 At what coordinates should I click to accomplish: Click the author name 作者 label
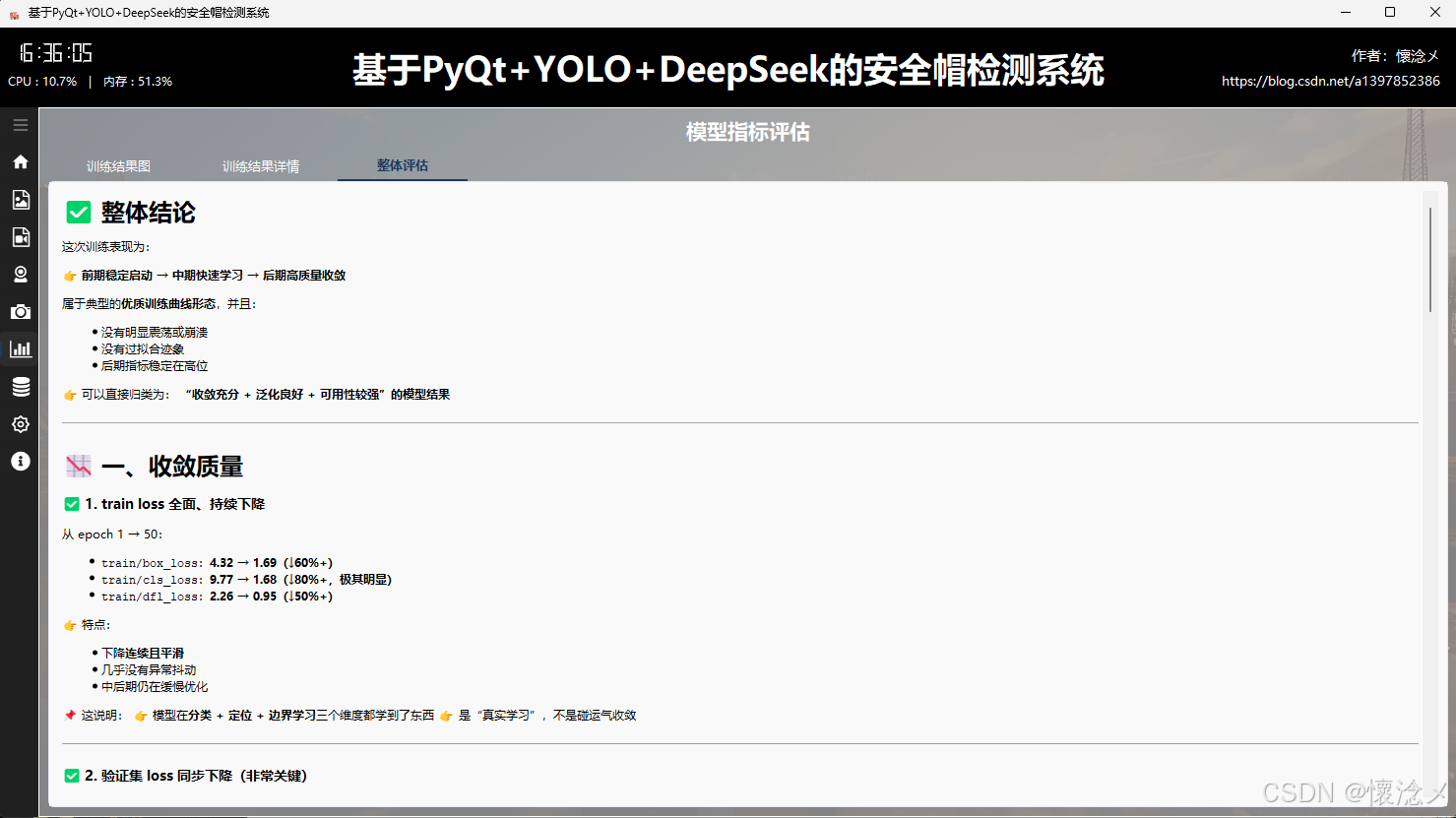[x=1395, y=56]
